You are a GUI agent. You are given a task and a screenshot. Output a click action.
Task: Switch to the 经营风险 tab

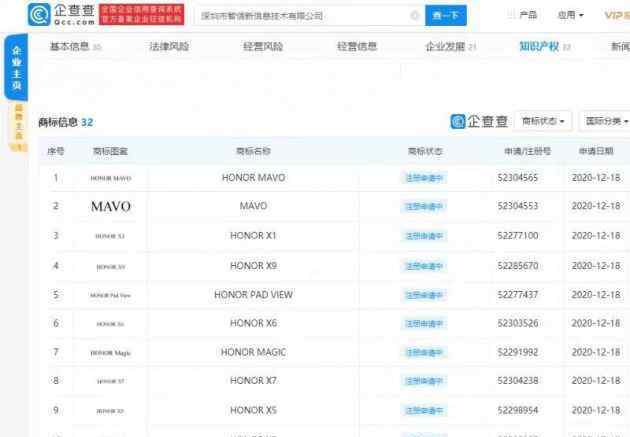[x=263, y=47]
